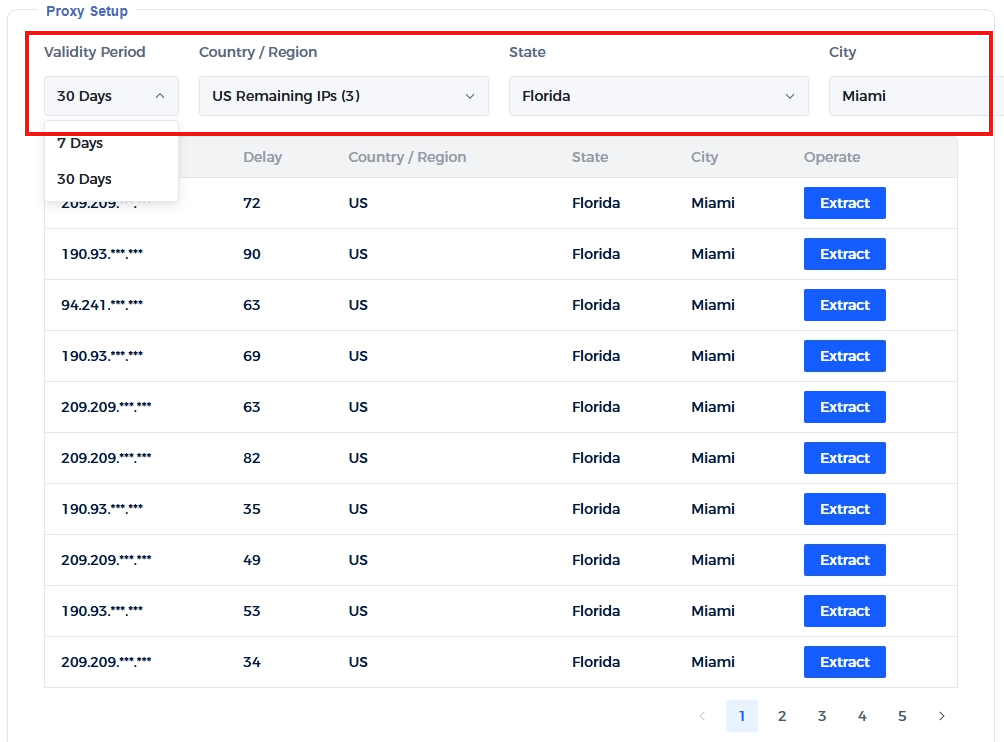
Task: Jump to page 2 of results
Action: tap(782, 716)
